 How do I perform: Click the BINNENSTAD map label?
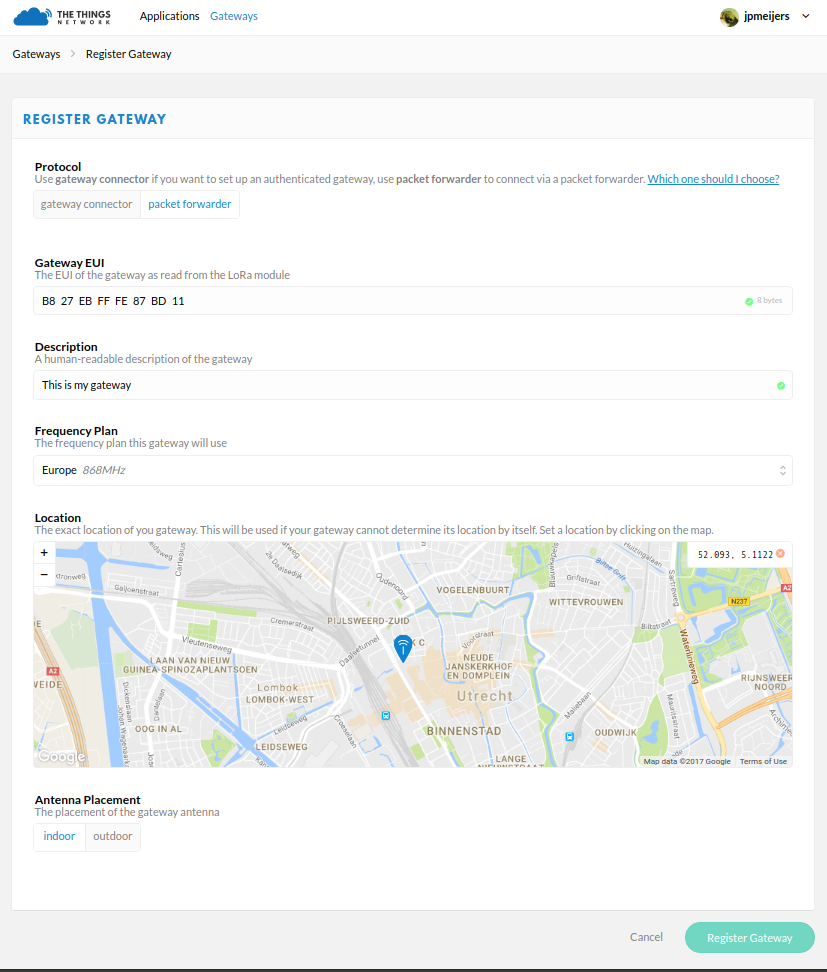[x=464, y=731]
